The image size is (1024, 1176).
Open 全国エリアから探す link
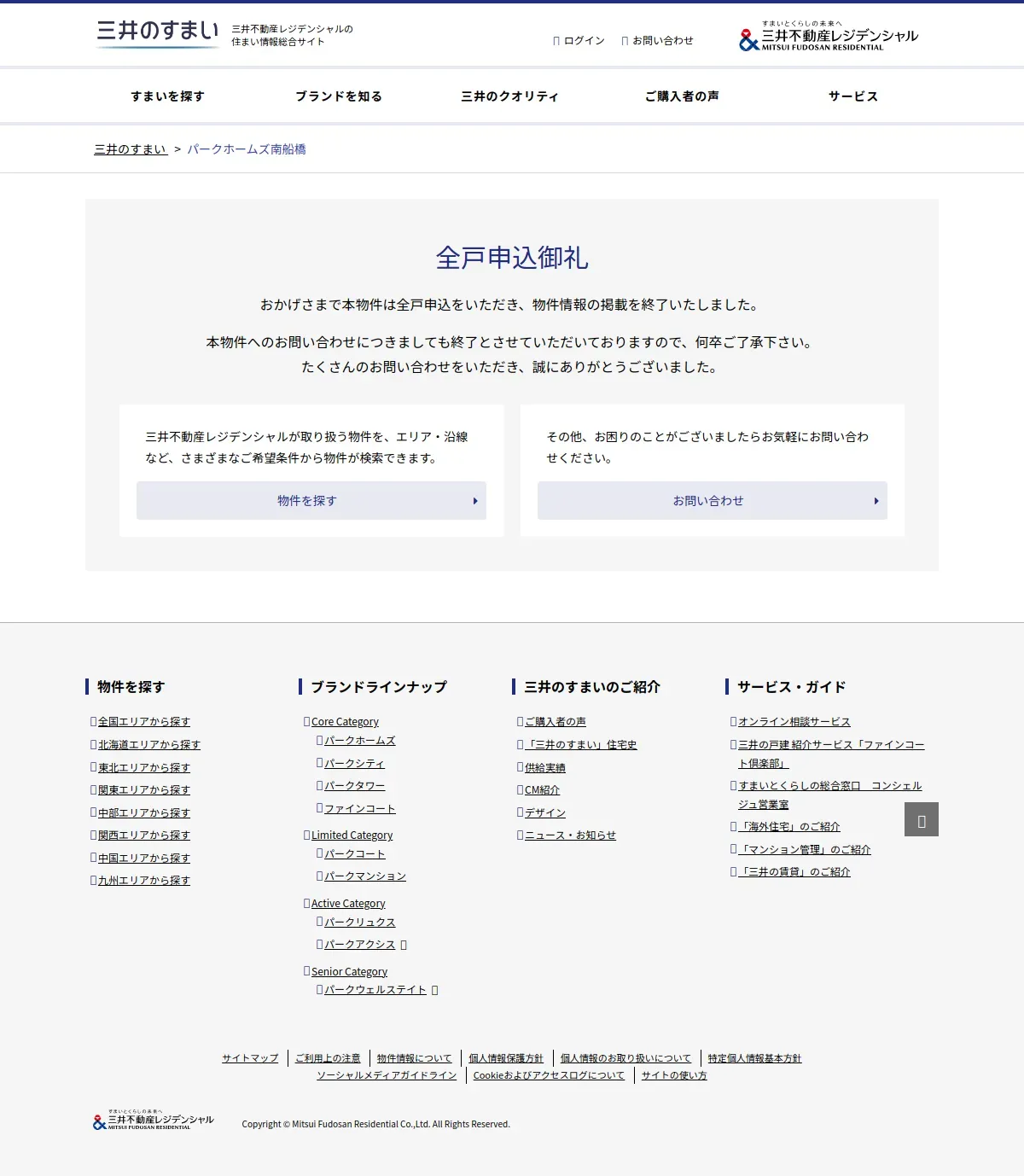point(143,722)
